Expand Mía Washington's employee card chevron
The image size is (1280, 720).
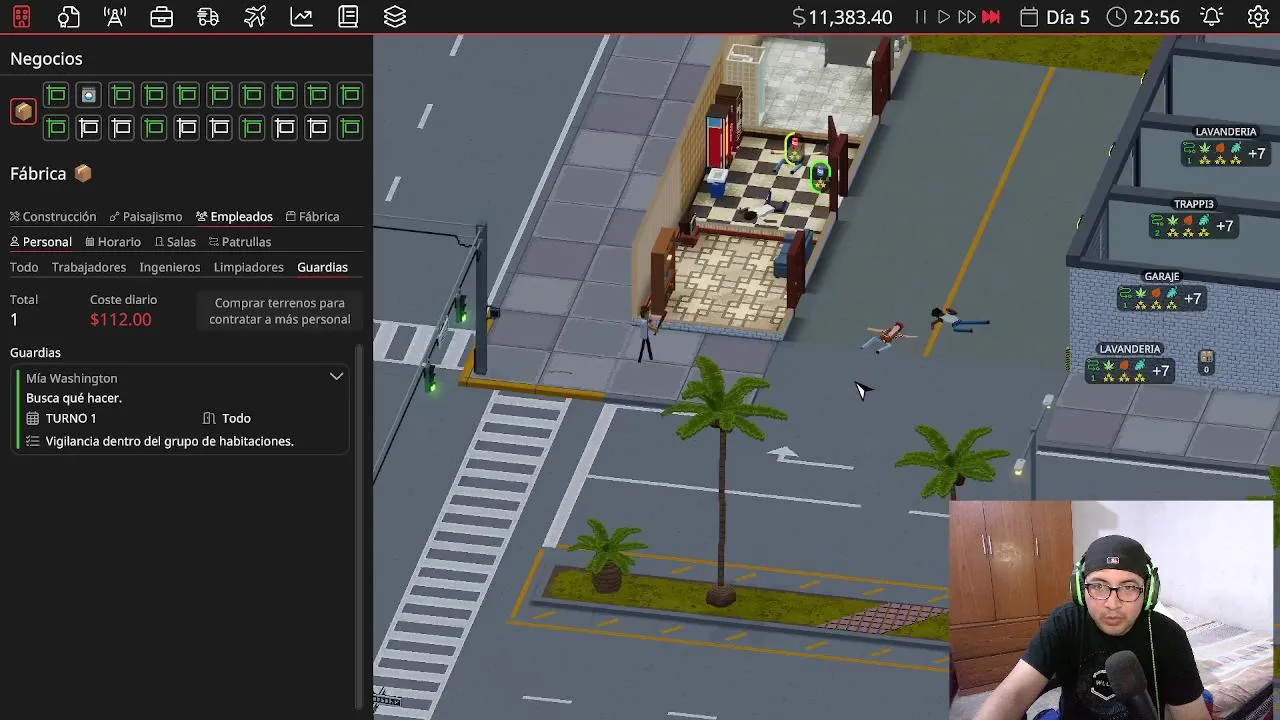337,377
